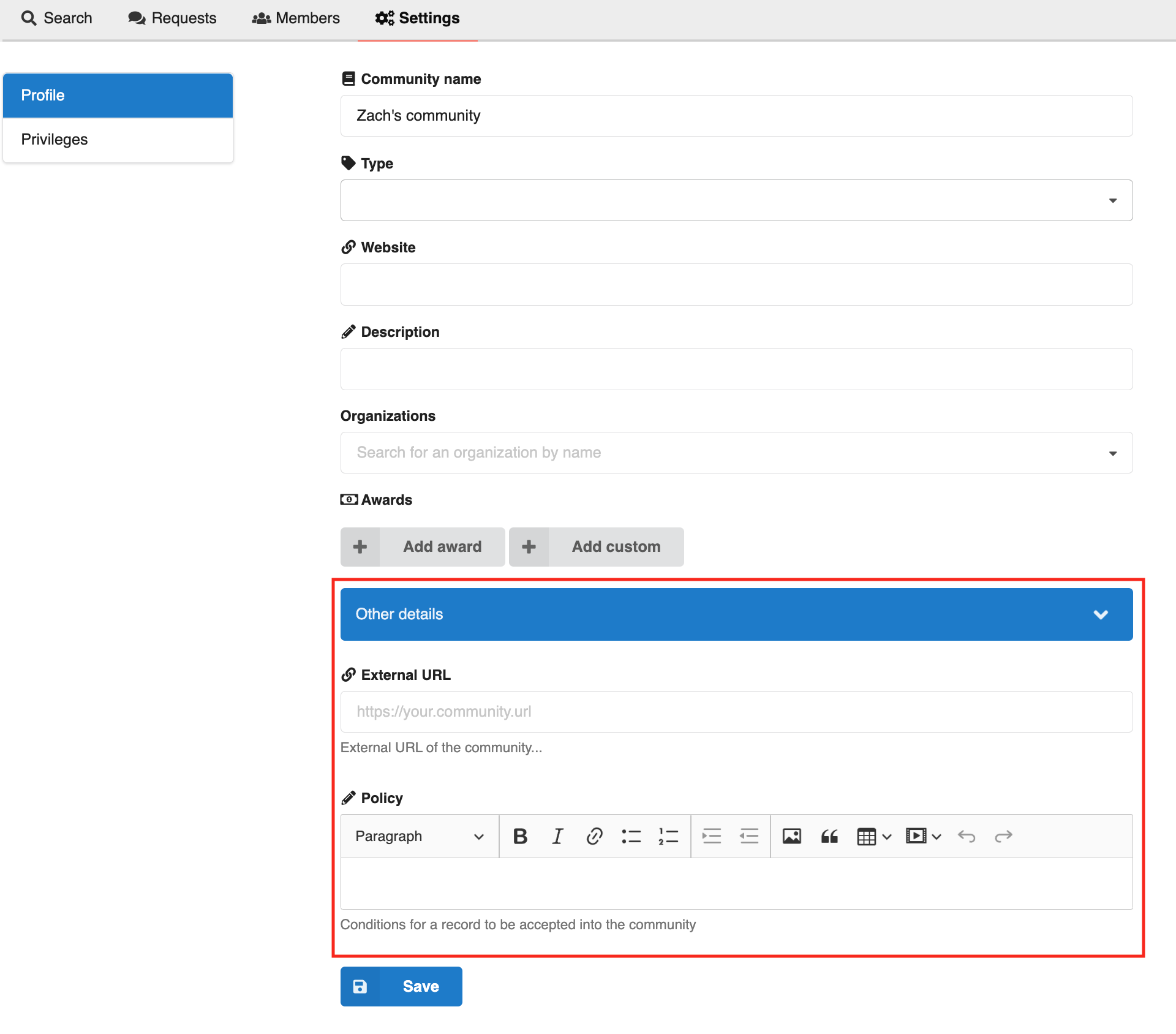Viewport: 1176px width, 1034px height.
Task: Insert numbered list in Policy editor
Action: (x=668, y=836)
